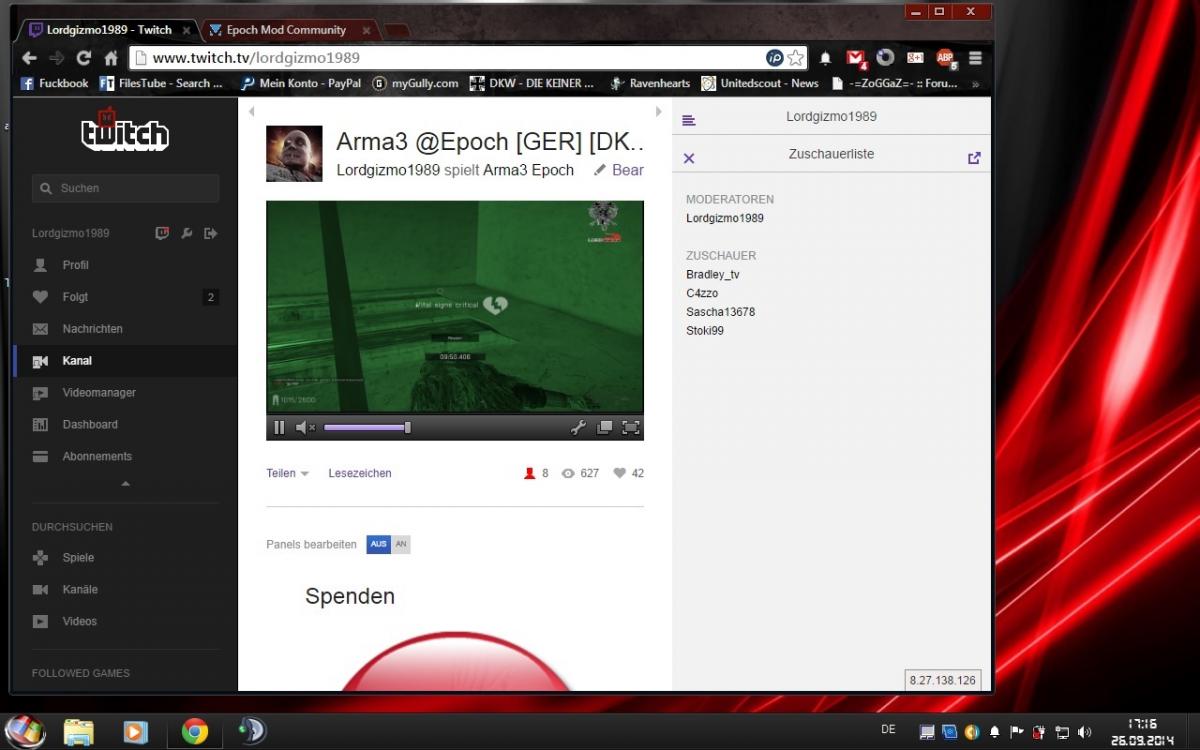Open the Google+ extension icon
The width and height of the screenshot is (1200, 750).
pos(915,58)
